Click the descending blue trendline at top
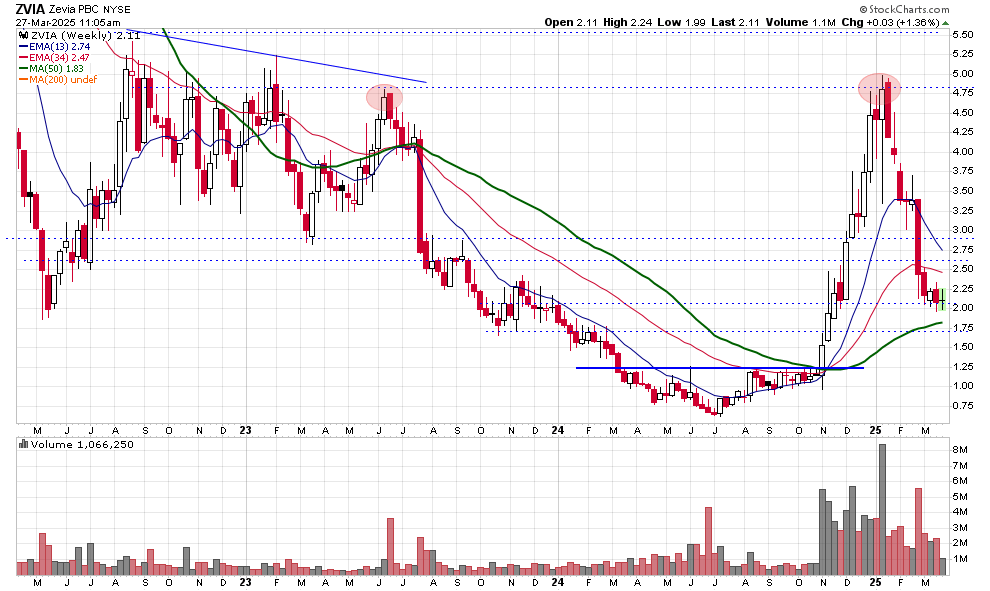This screenshot has width=990, height=591. 300,59
